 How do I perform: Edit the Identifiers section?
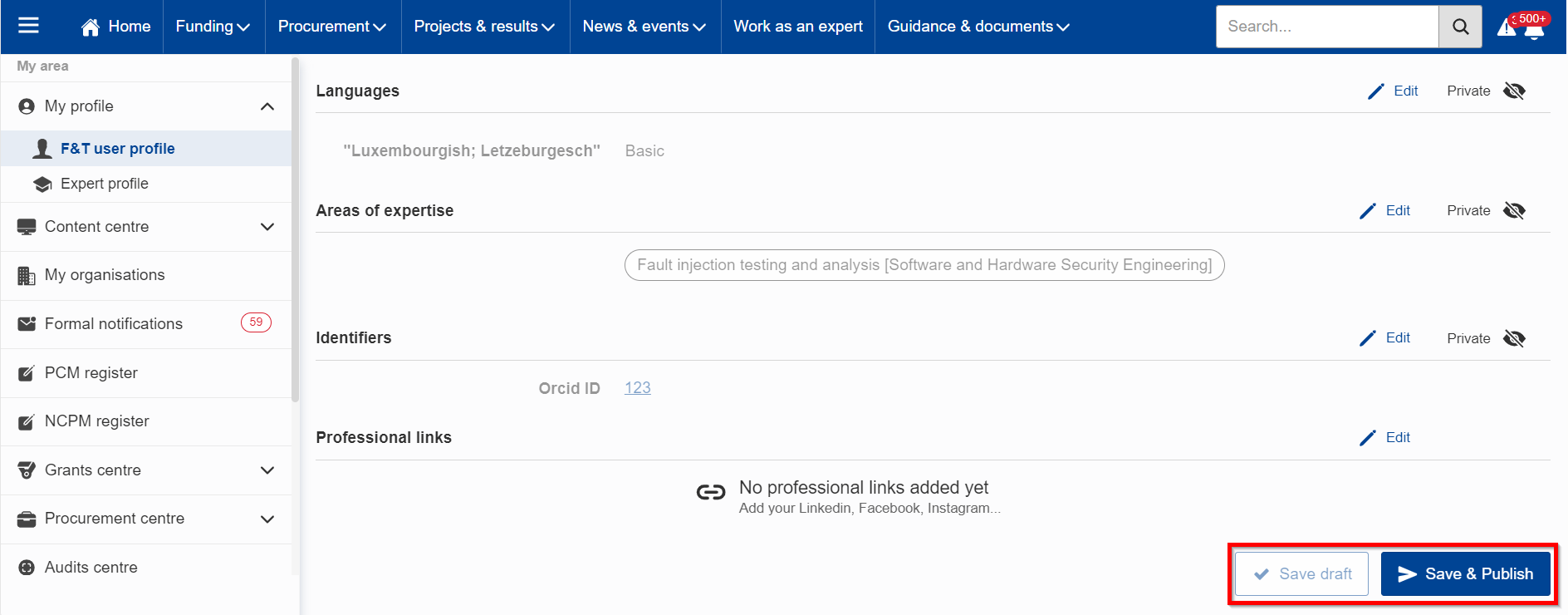[1384, 338]
